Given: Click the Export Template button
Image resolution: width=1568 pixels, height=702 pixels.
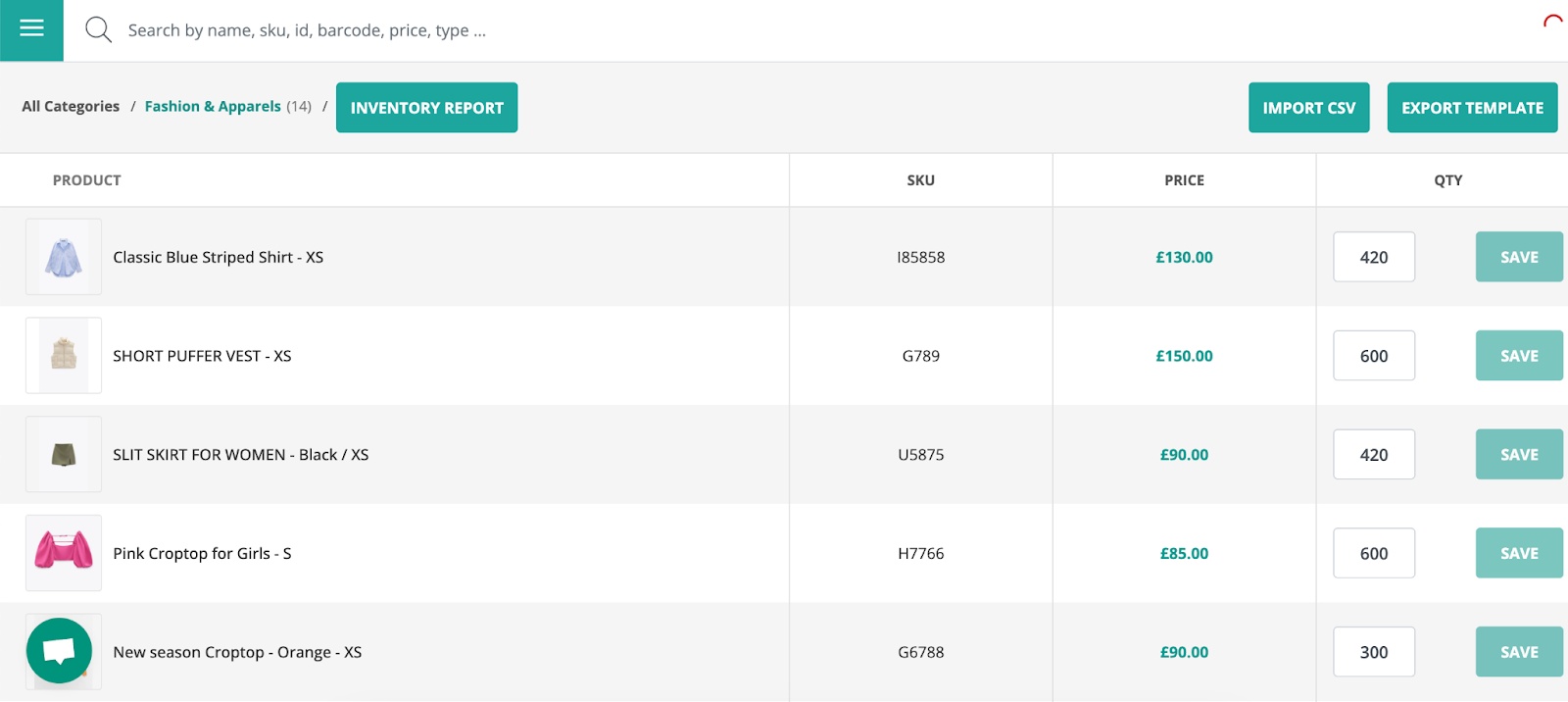Looking at the screenshot, I should tap(1472, 108).
